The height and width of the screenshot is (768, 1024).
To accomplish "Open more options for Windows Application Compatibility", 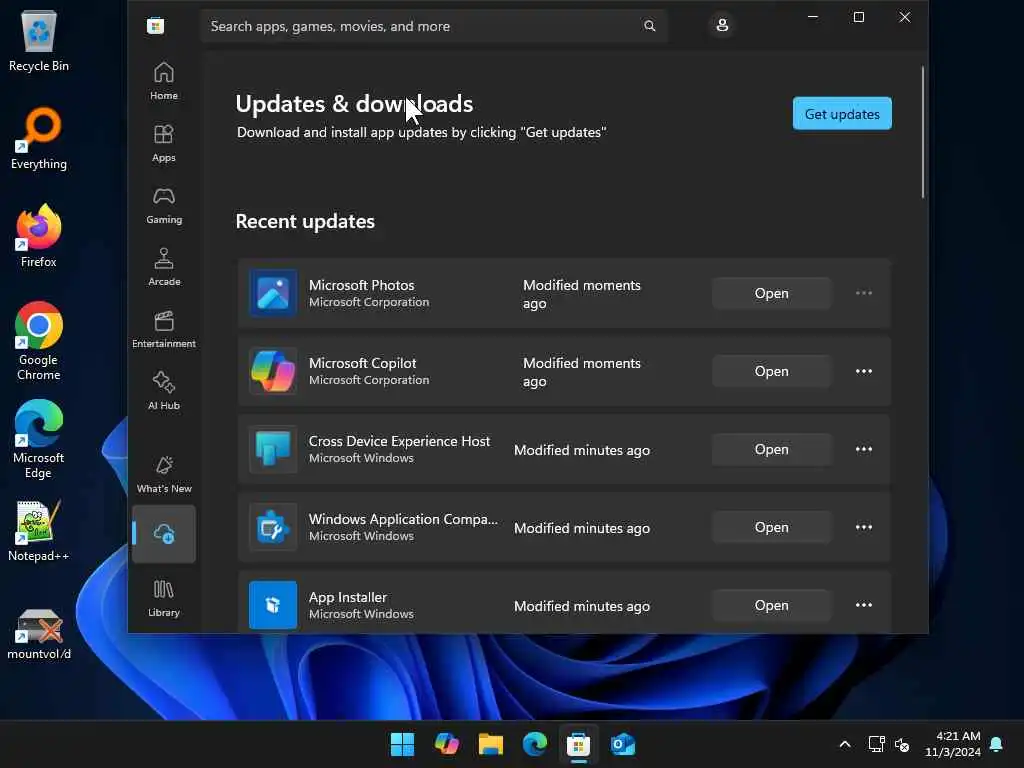I will [x=863, y=527].
